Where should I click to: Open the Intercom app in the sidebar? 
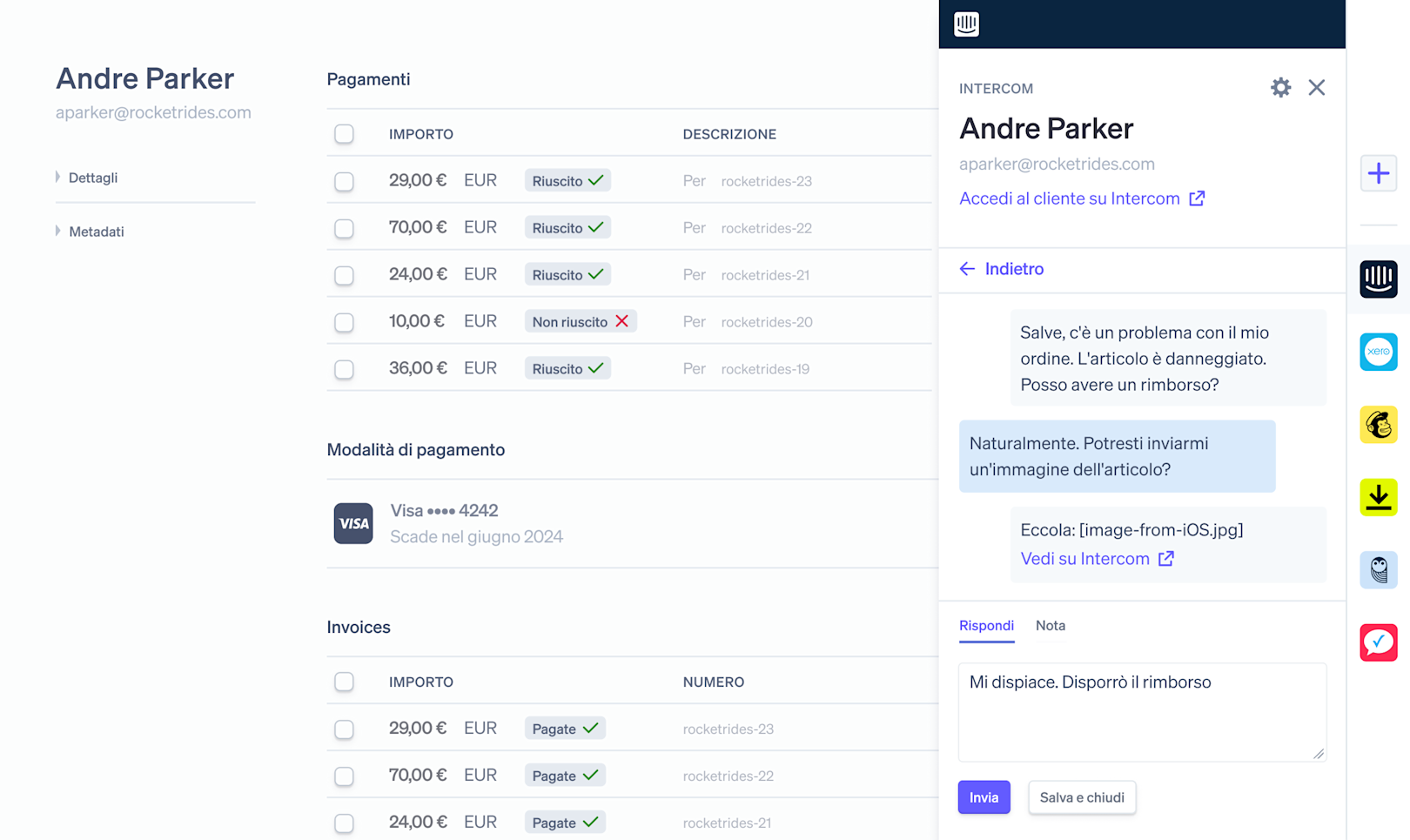1379,279
